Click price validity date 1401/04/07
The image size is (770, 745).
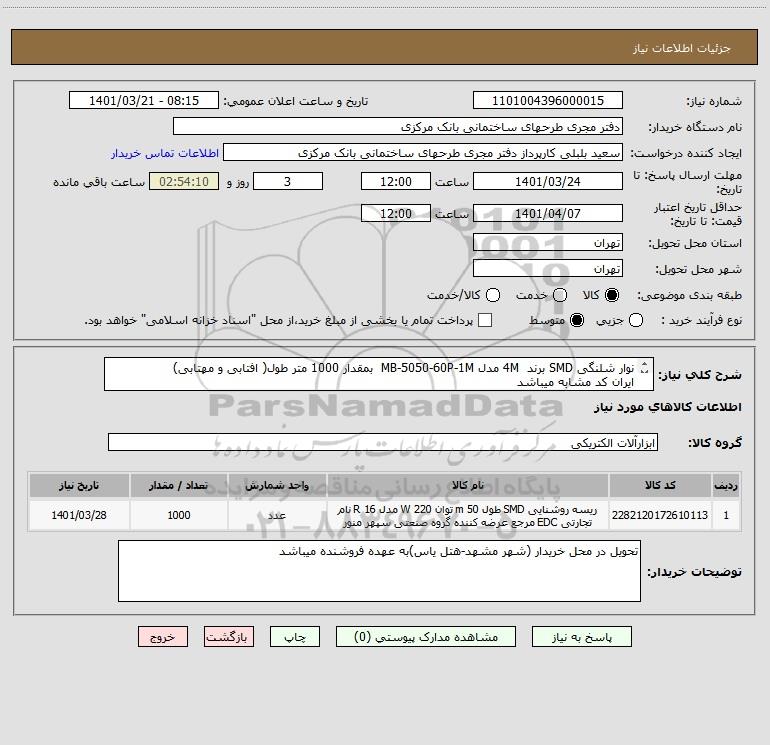(x=548, y=213)
